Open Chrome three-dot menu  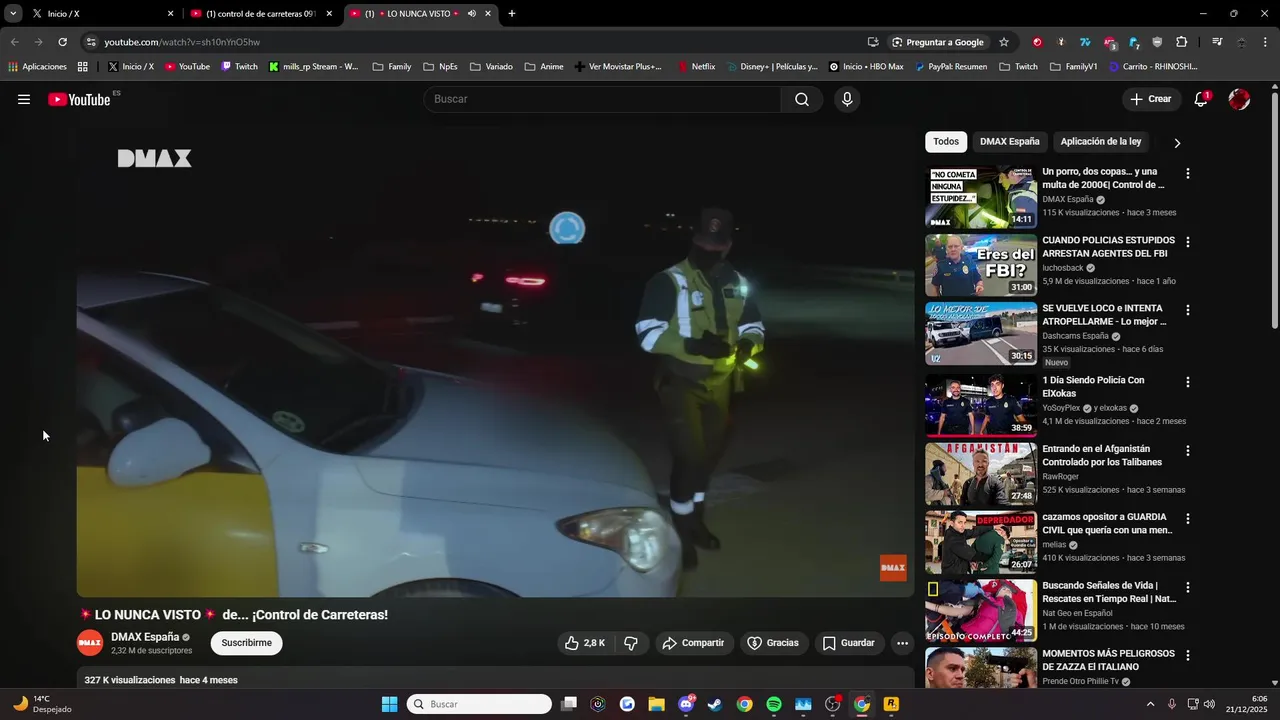click(x=1266, y=42)
